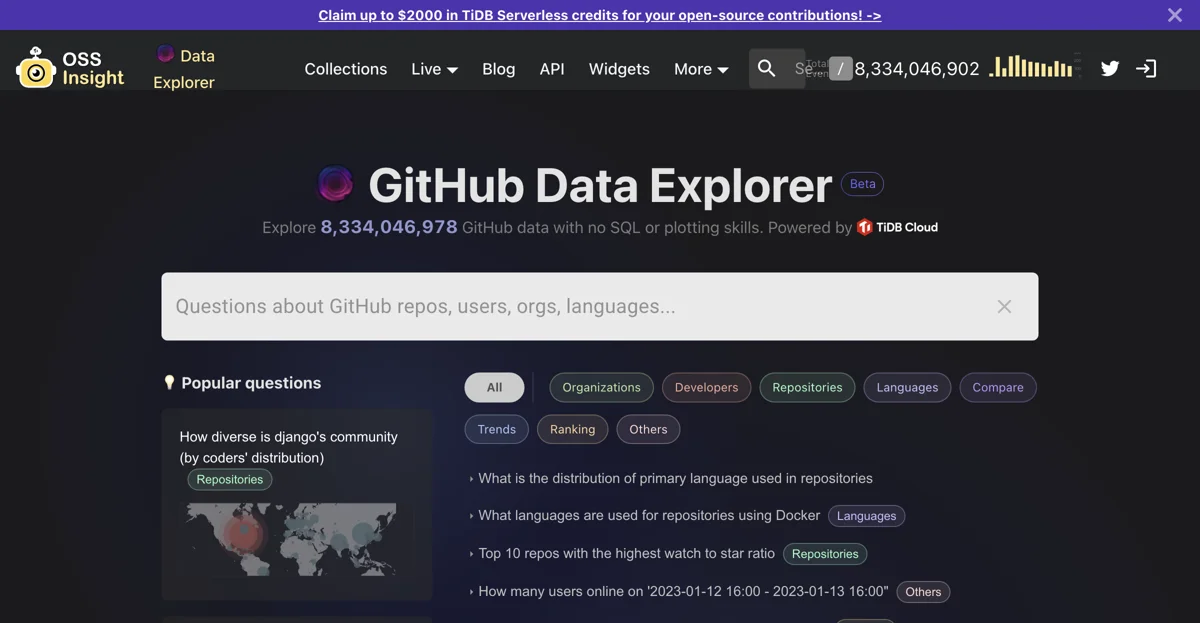Click Repositories tag on django card

[x=229, y=480]
